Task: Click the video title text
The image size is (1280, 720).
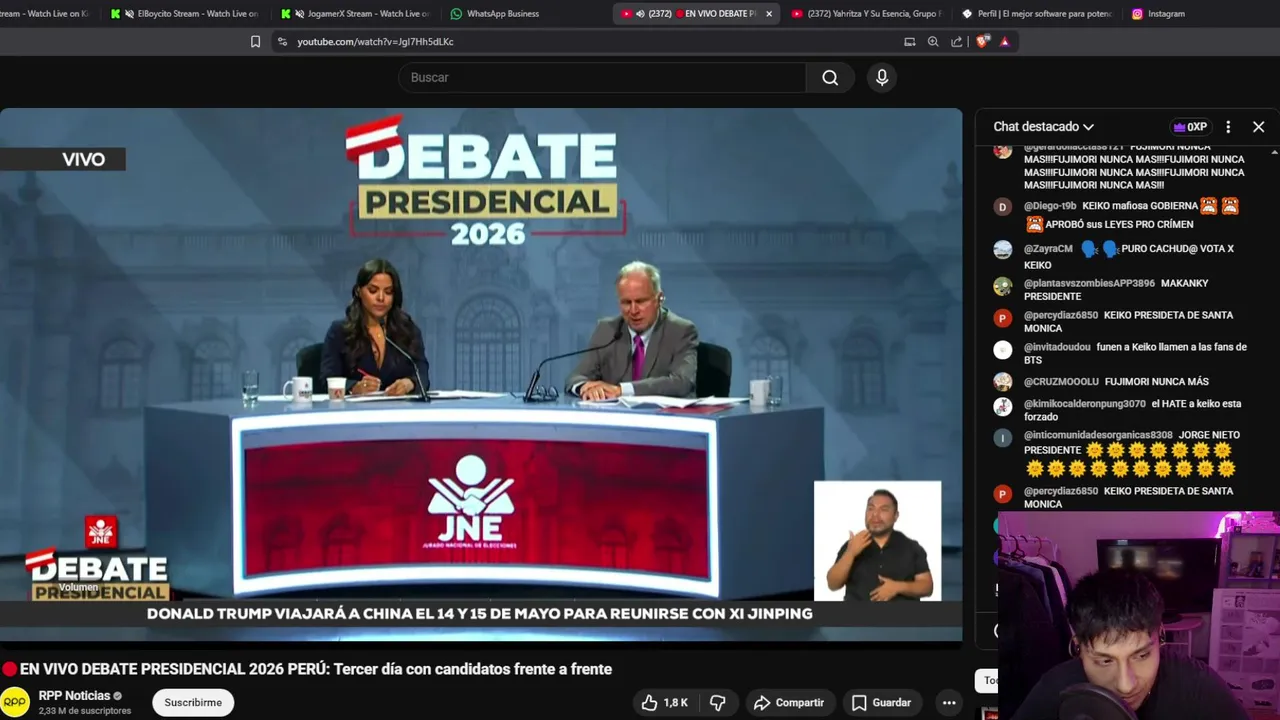Action: 315,669
